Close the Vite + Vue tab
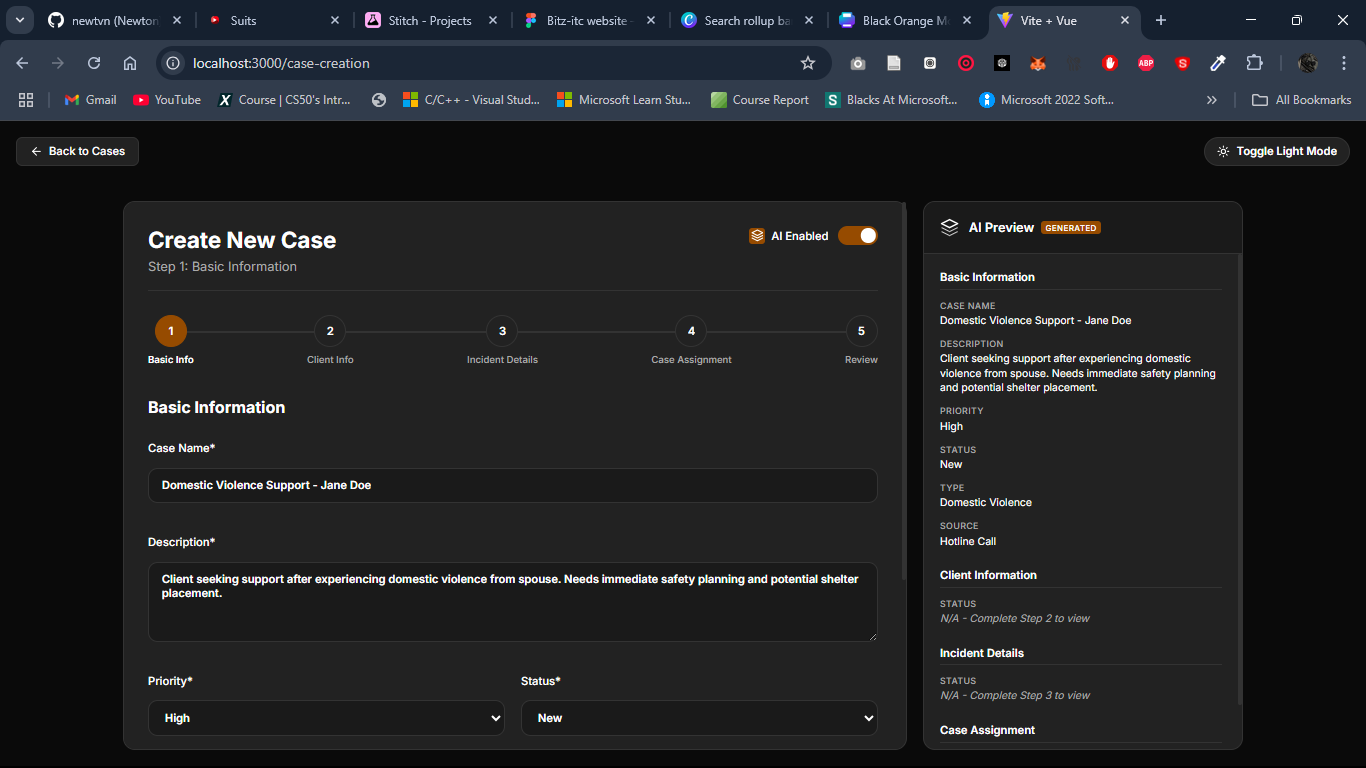The height and width of the screenshot is (768, 1366). [x=1125, y=20]
